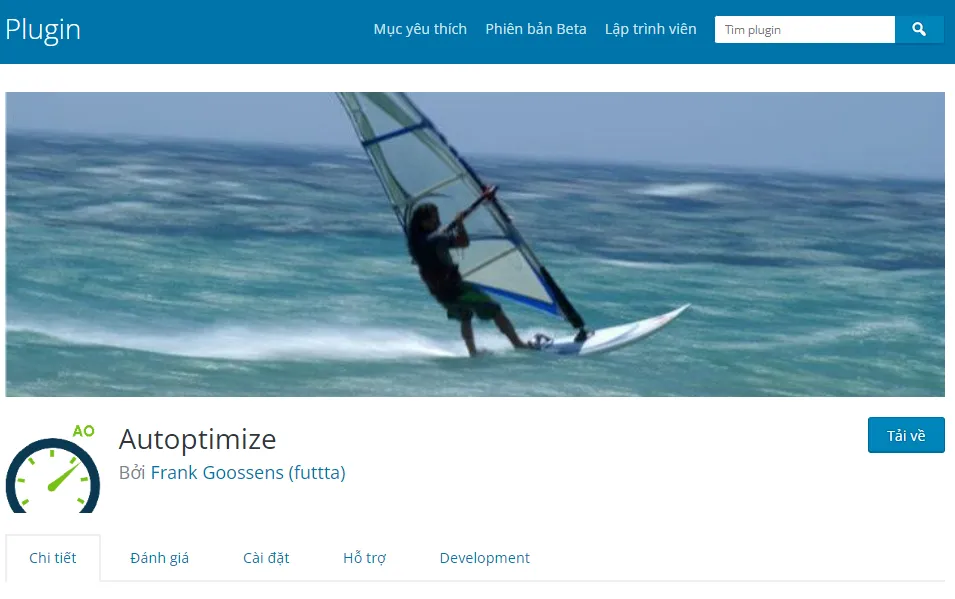Click the Plugin header title
The image size is (955, 599).
(x=43, y=30)
